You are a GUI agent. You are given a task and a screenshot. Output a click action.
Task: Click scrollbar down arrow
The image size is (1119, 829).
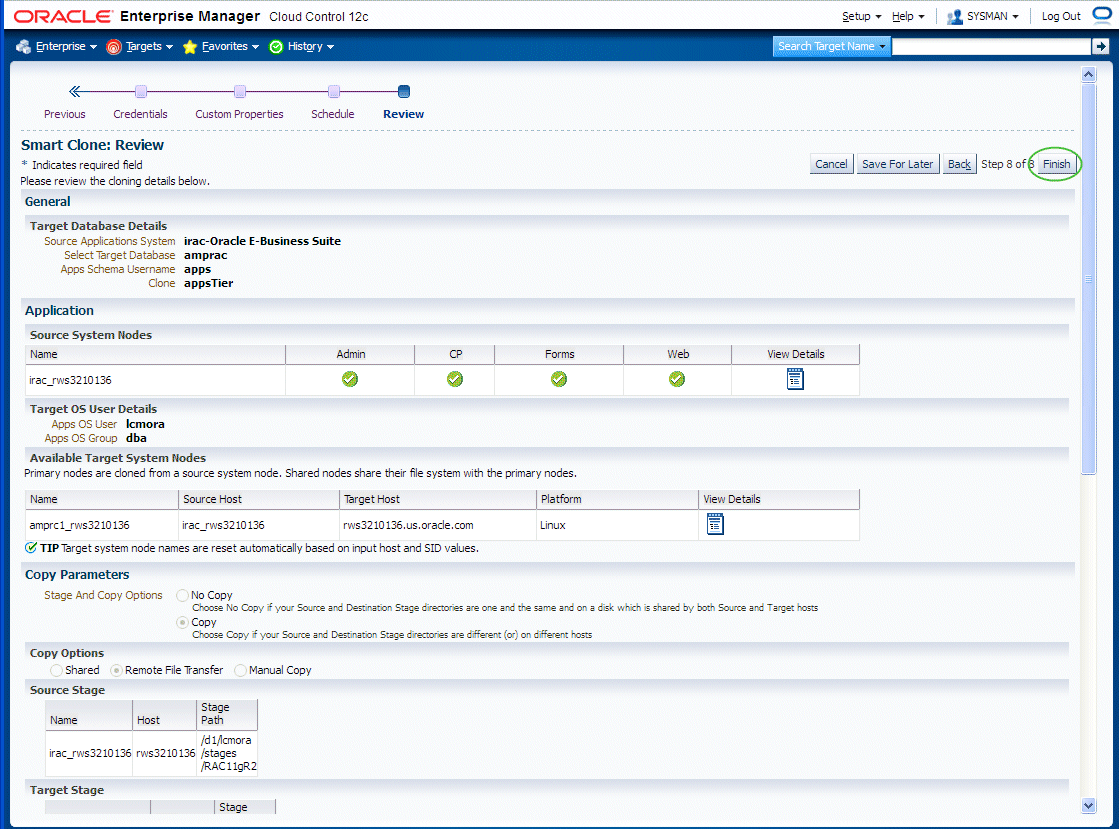point(1088,805)
